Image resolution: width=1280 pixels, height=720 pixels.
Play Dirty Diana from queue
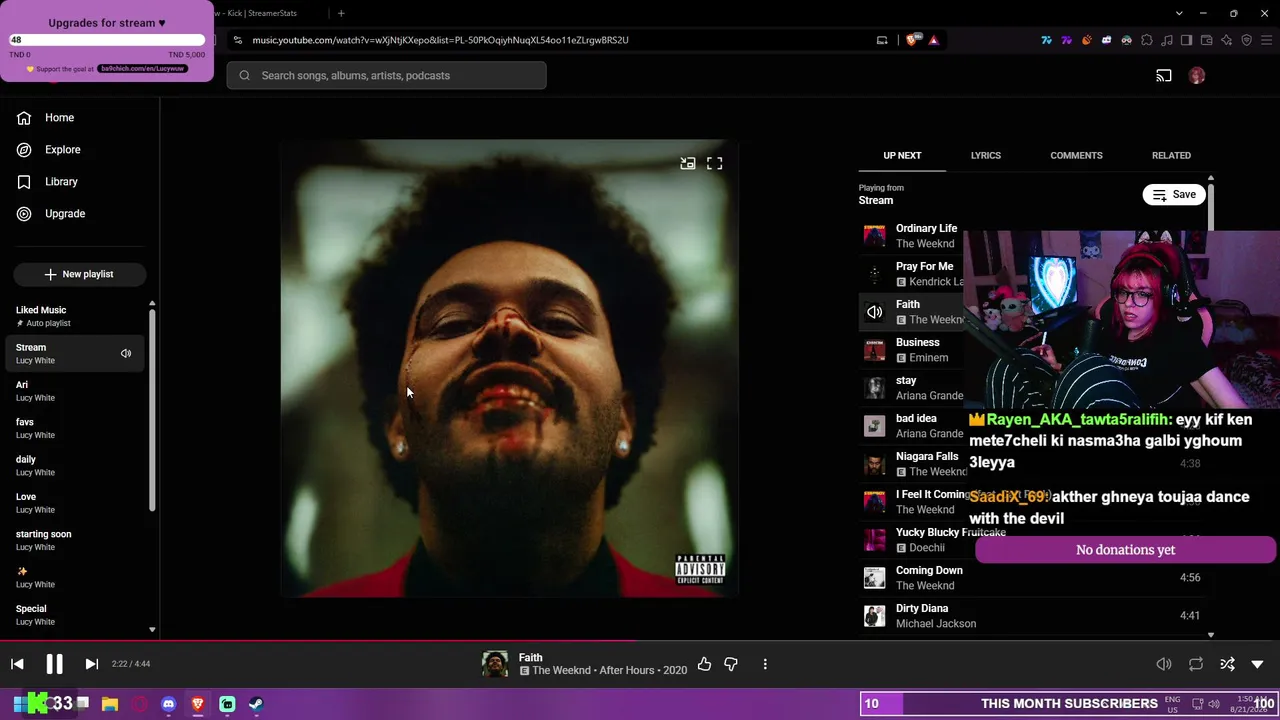pyautogui.click(x=1033, y=616)
